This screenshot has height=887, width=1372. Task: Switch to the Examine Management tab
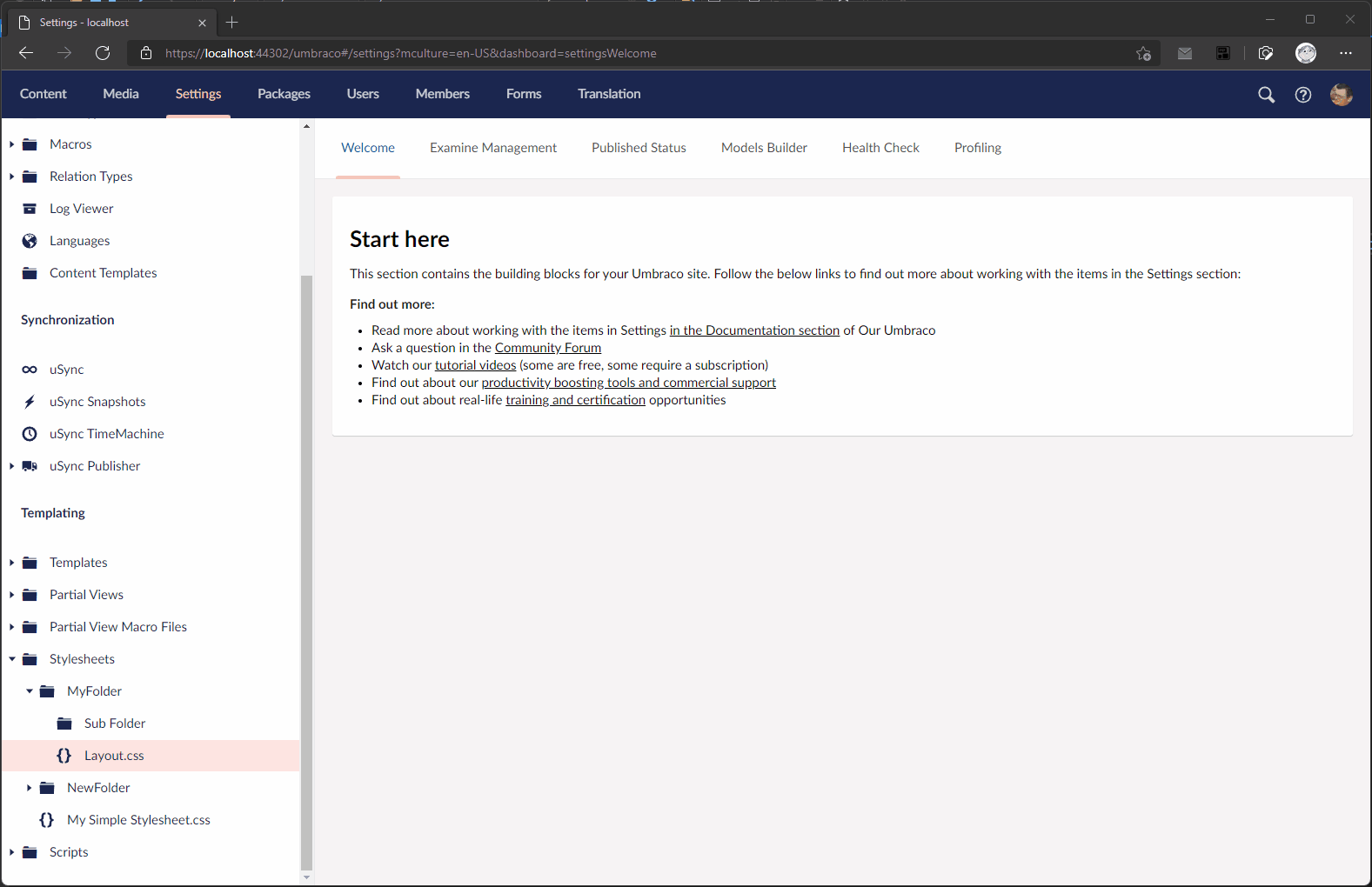(492, 148)
